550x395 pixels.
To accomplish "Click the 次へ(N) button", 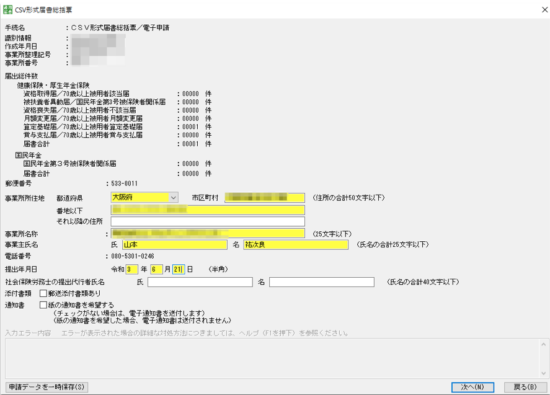I will click(472, 387).
